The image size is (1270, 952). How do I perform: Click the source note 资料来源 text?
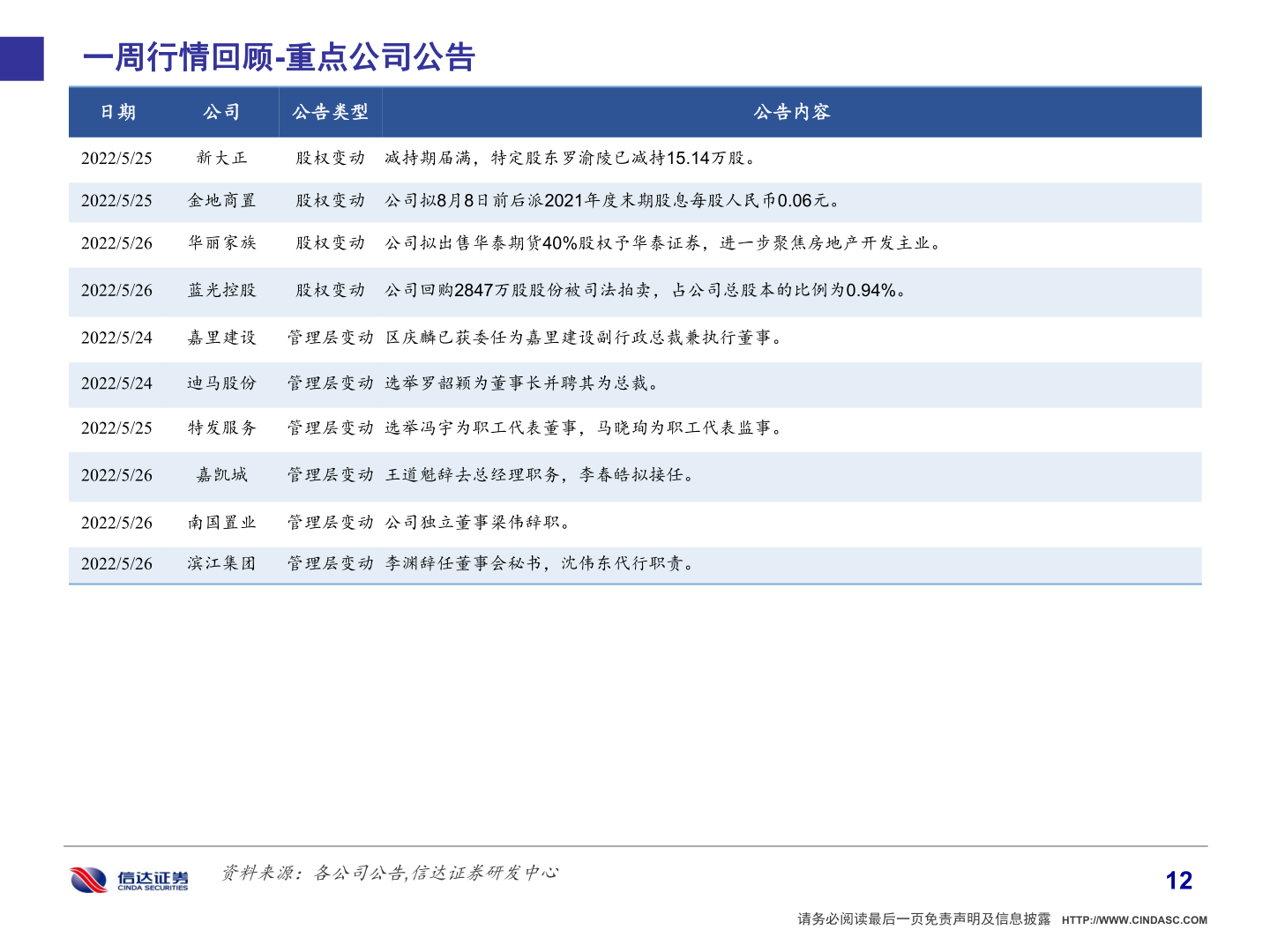[x=389, y=873]
